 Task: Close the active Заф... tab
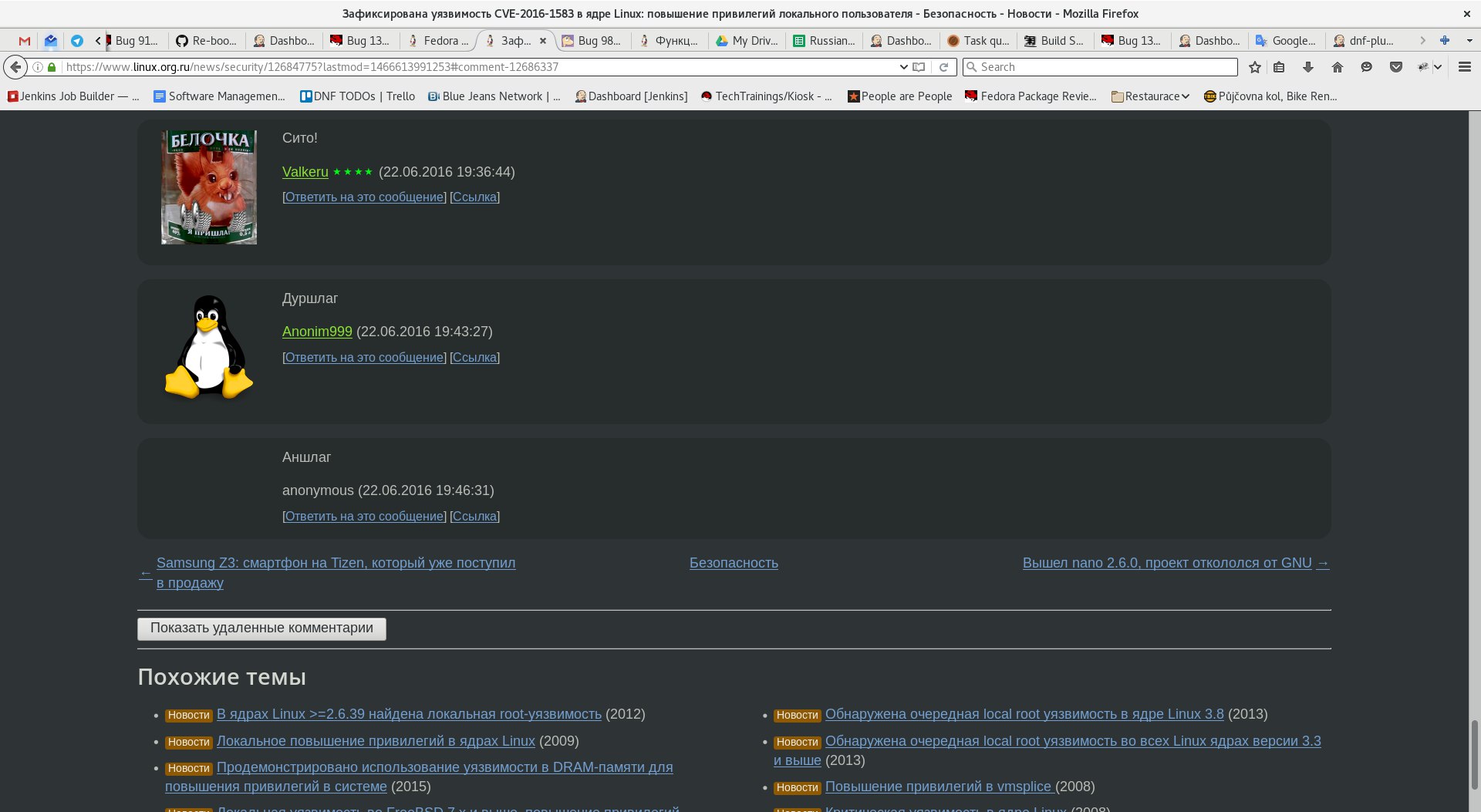[x=543, y=41]
